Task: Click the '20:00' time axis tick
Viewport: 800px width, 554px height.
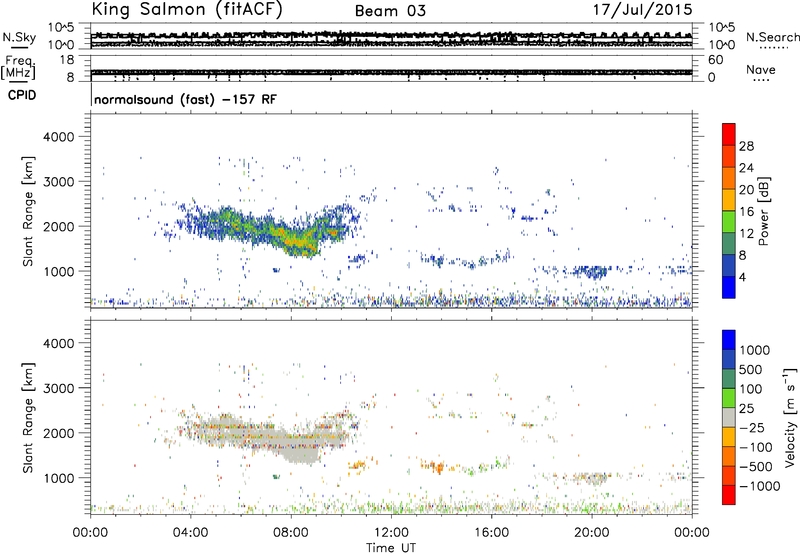Action: (591, 533)
